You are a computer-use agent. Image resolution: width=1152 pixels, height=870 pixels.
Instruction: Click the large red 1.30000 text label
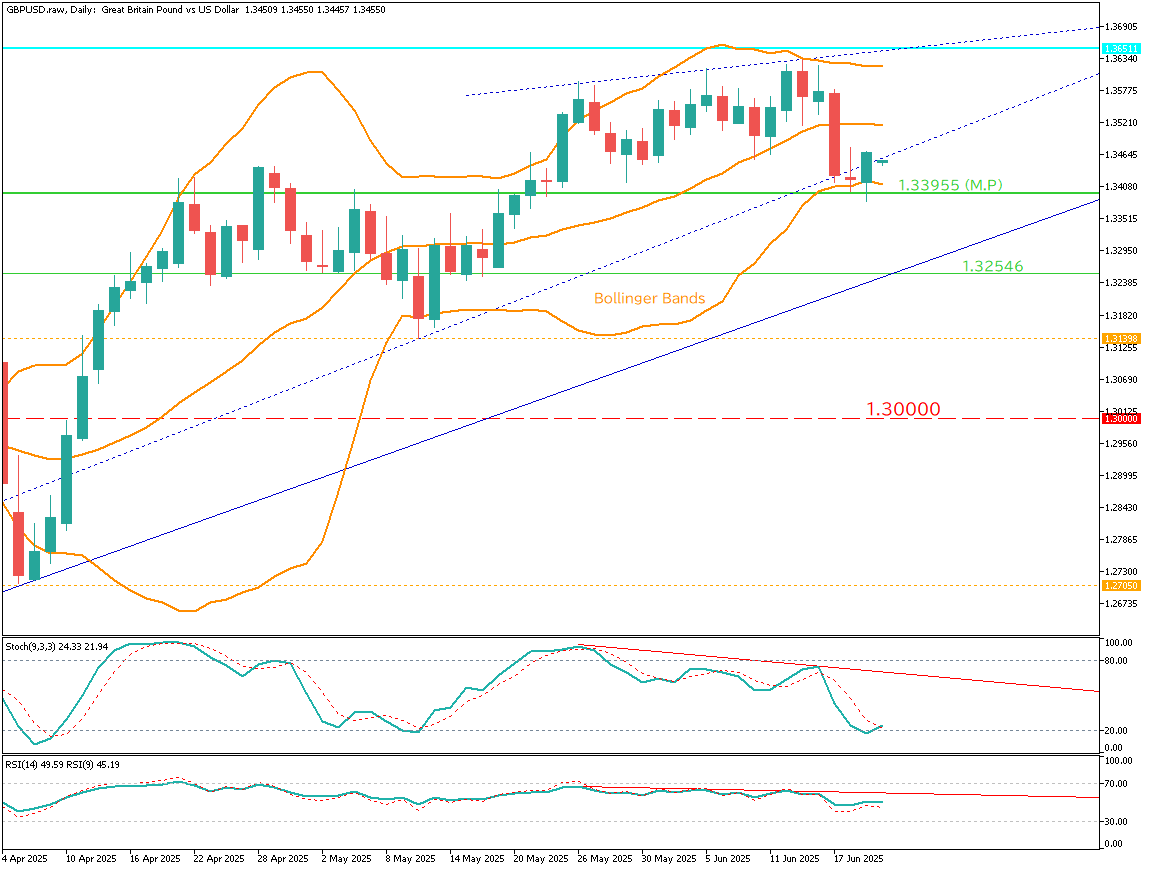[902, 409]
